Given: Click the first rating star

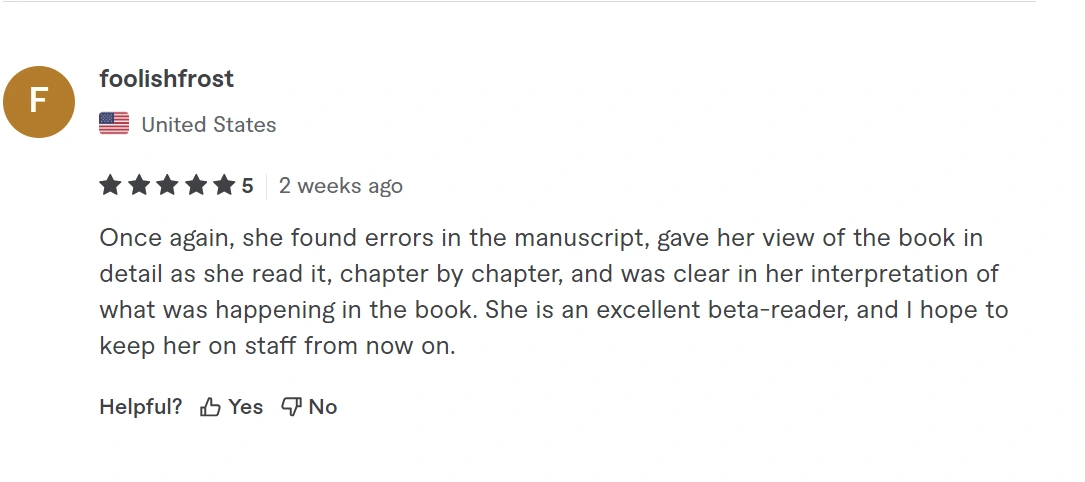Looking at the screenshot, I should tap(110, 185).
